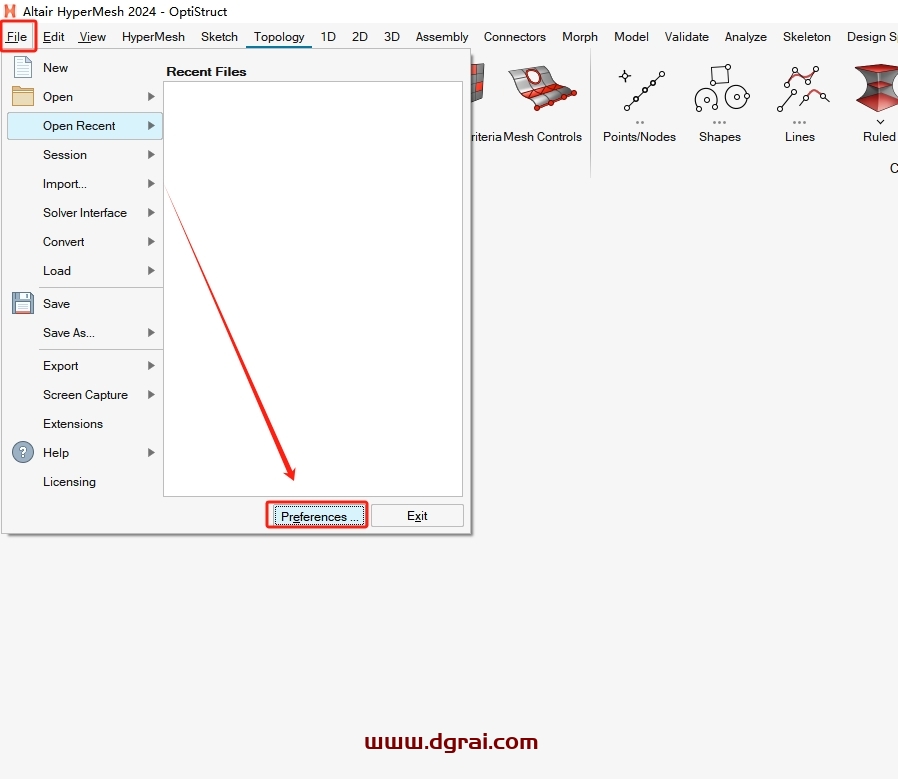Expand the Solver Interface submenu
Screen dimensions: 898x779
(x=151, y=213)
